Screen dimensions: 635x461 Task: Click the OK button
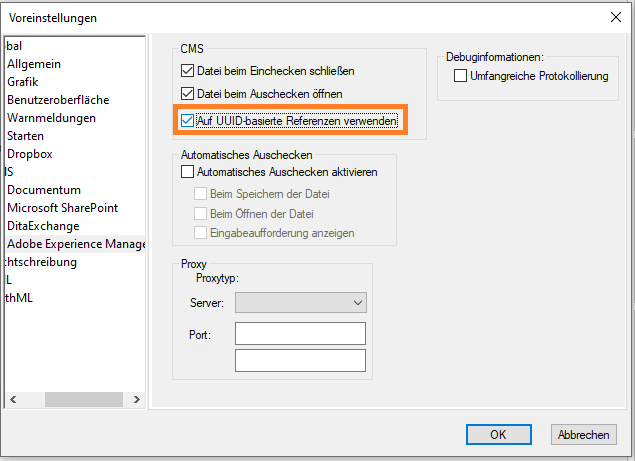click(498, 435)
